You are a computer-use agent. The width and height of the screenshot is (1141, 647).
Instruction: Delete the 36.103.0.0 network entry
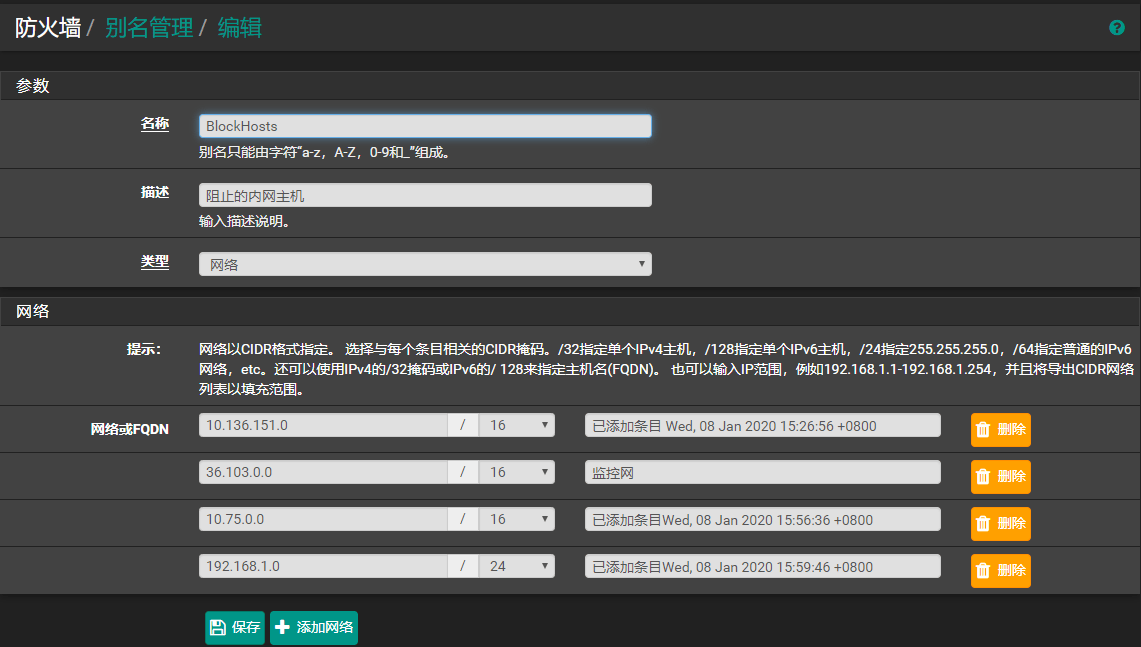click(x=1000, y=476)
